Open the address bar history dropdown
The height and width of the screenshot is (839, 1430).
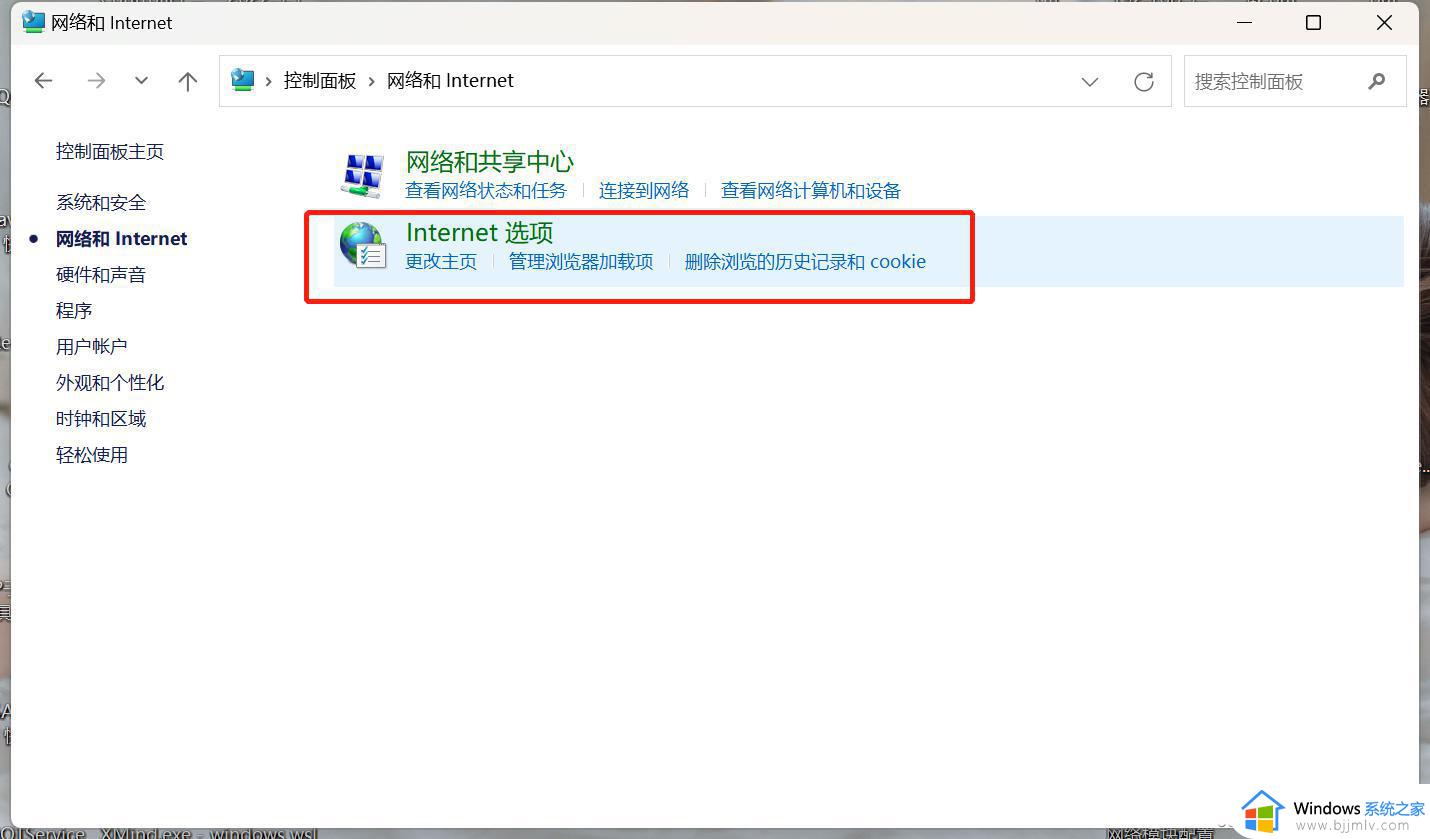tap(1090, 82)
